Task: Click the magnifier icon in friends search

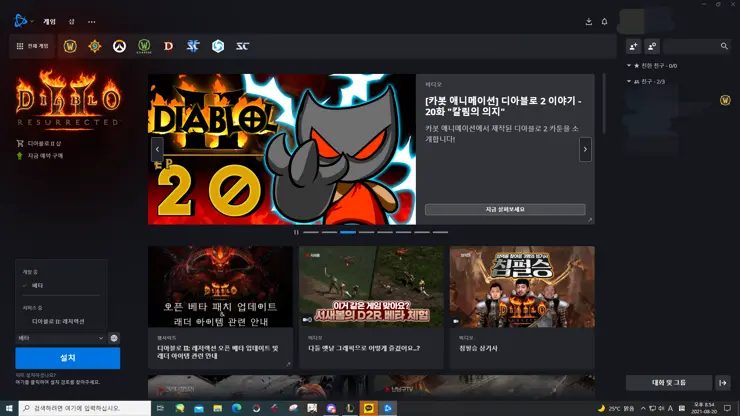Action: 724,46
